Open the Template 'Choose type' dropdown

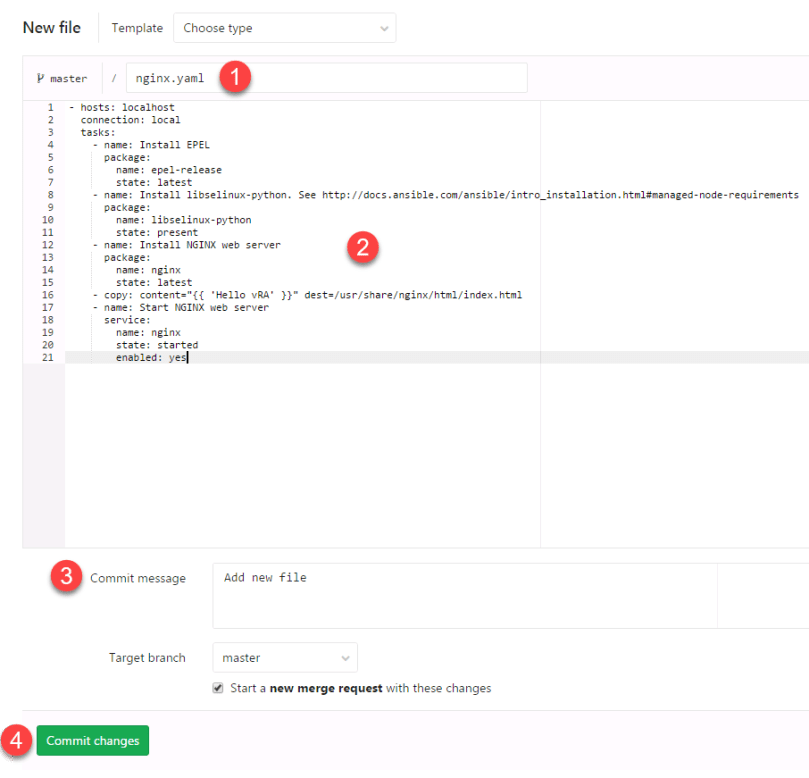coord(284,28)
